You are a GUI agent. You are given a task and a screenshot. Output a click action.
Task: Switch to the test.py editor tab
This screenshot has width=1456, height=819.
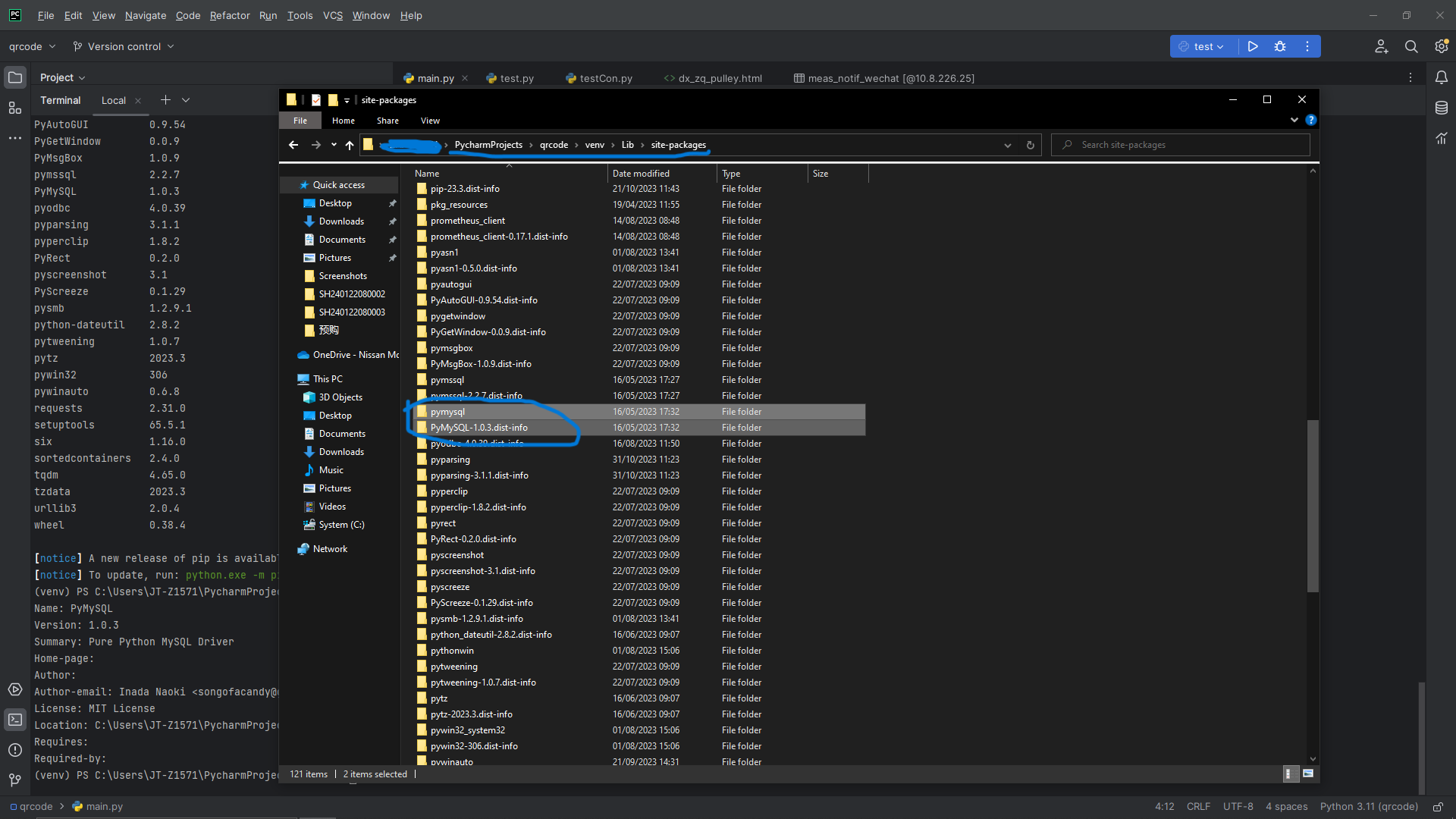[510, 78]
